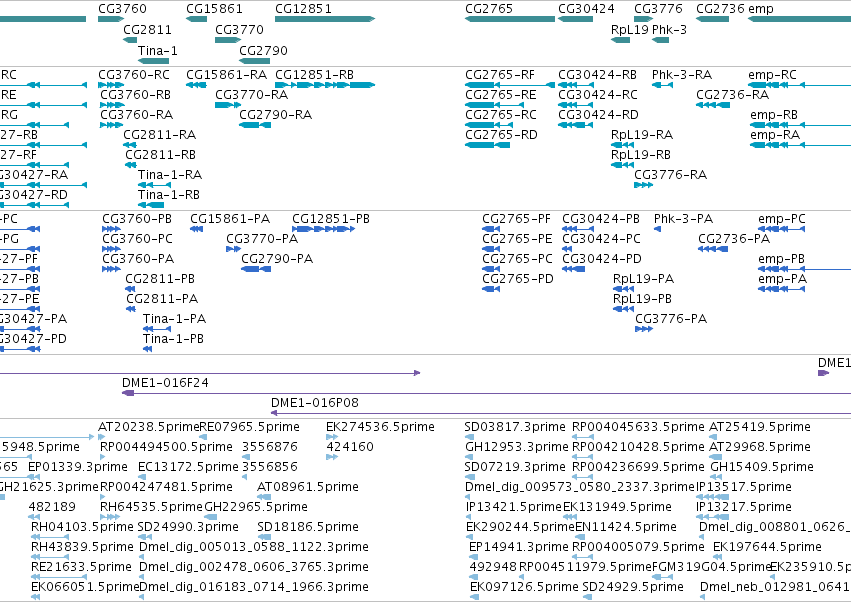Click the CG2790 gene label

[263, 50]
